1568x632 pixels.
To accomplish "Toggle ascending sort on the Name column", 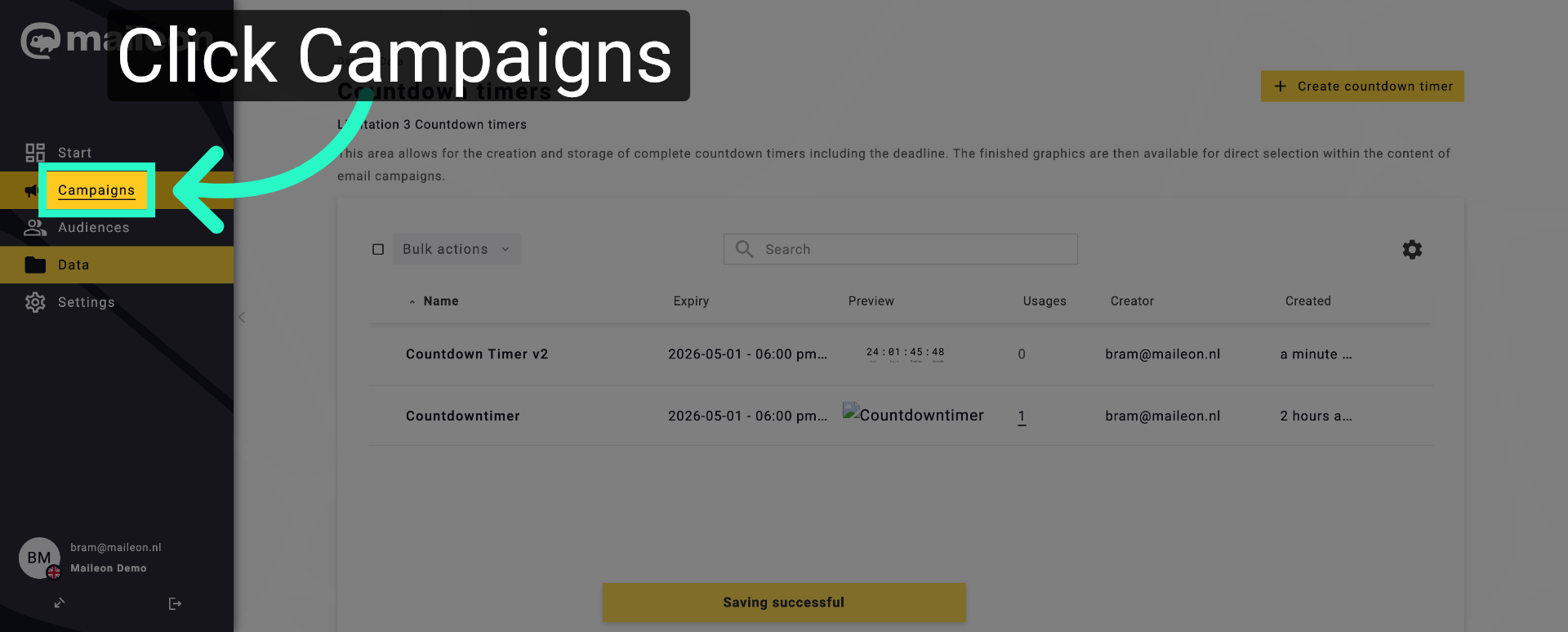I will (x=412, y=300).
